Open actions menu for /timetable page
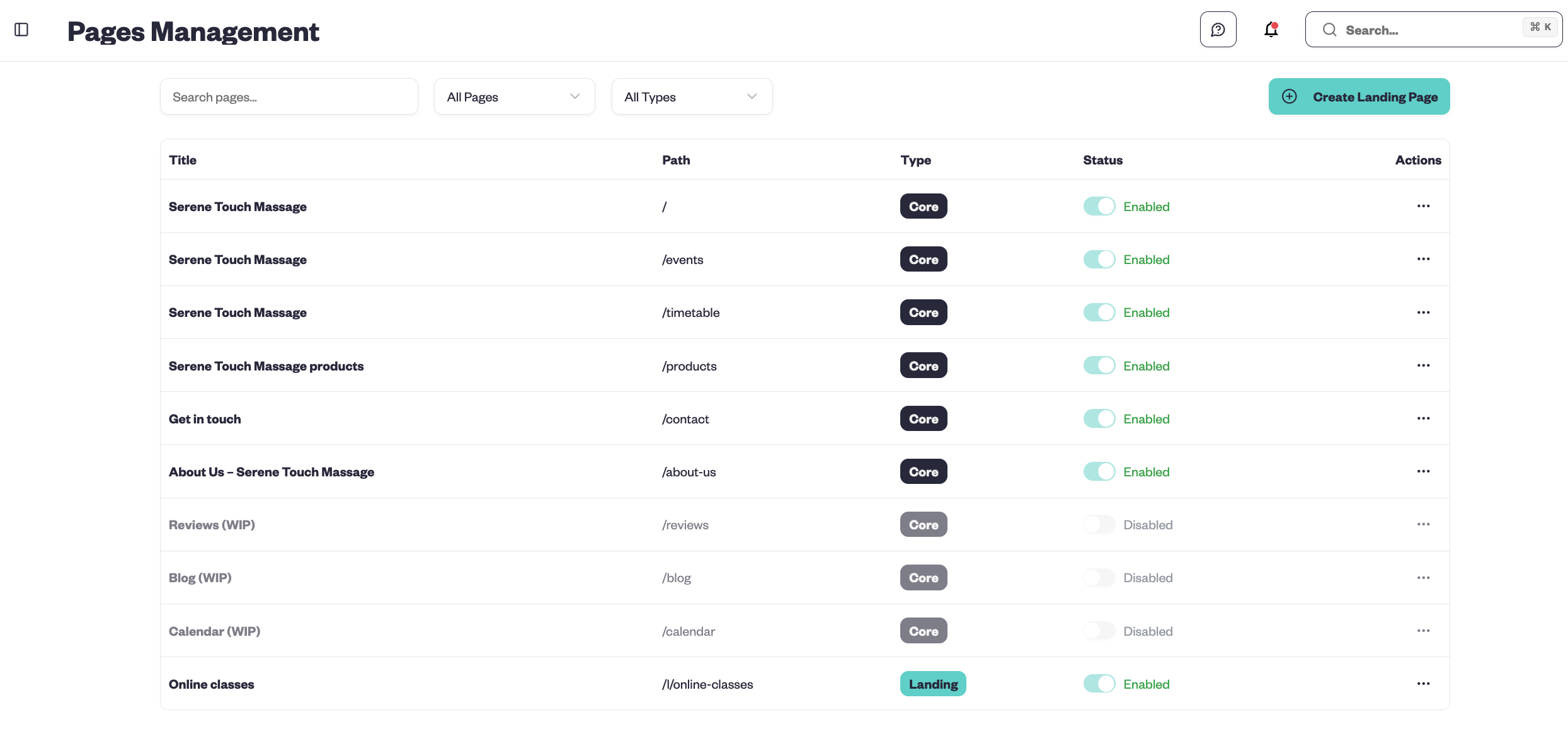Viewport: 1568px width, 741px height. [x=1423, y=313]
